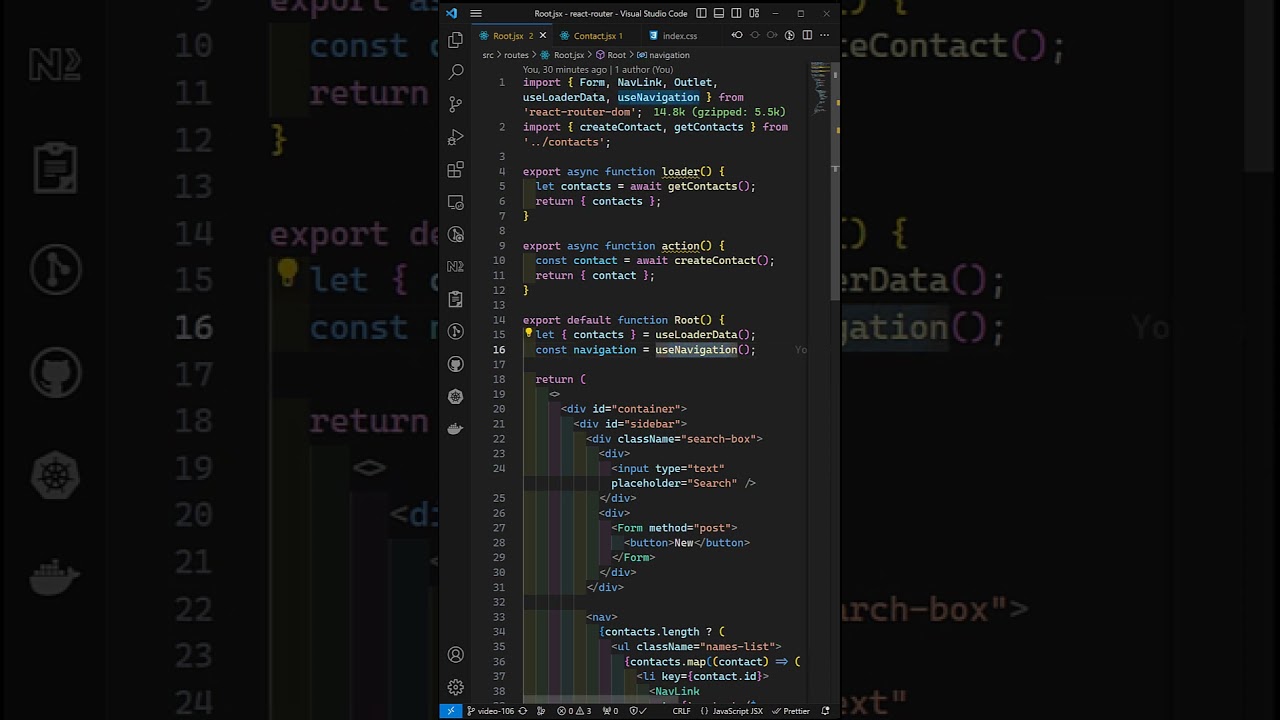Go to the previous change arrow icon
1280x720 pixels.
click(737, 35)
